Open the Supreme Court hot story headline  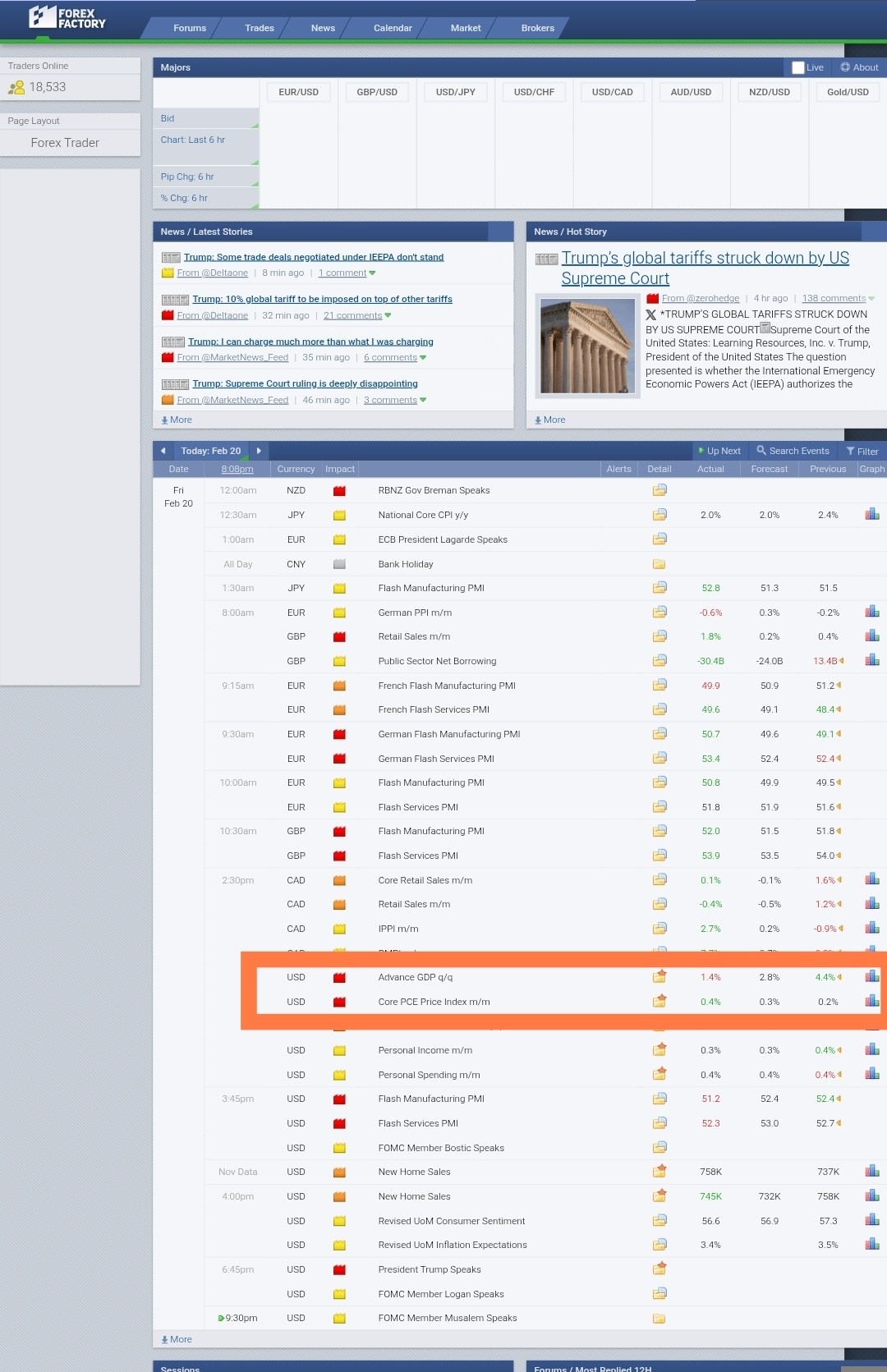705,268
